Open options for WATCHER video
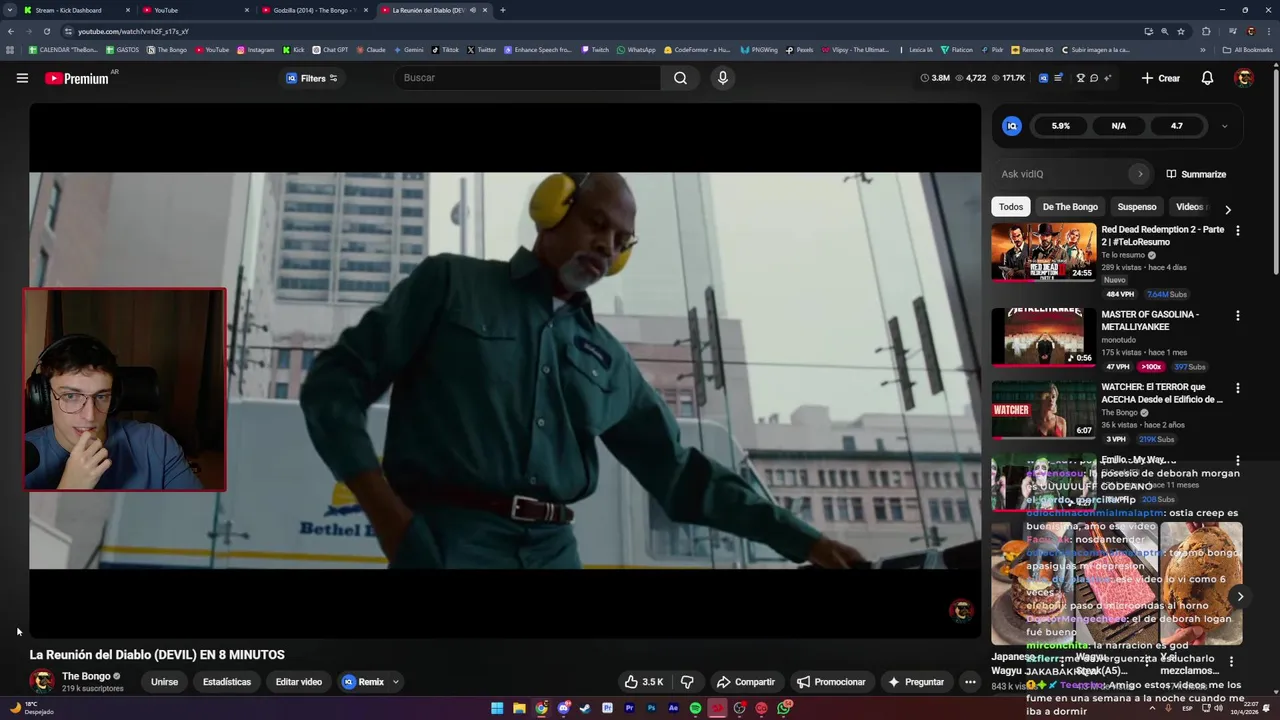Screen dimensions: 1280x720 [1238, 388]
